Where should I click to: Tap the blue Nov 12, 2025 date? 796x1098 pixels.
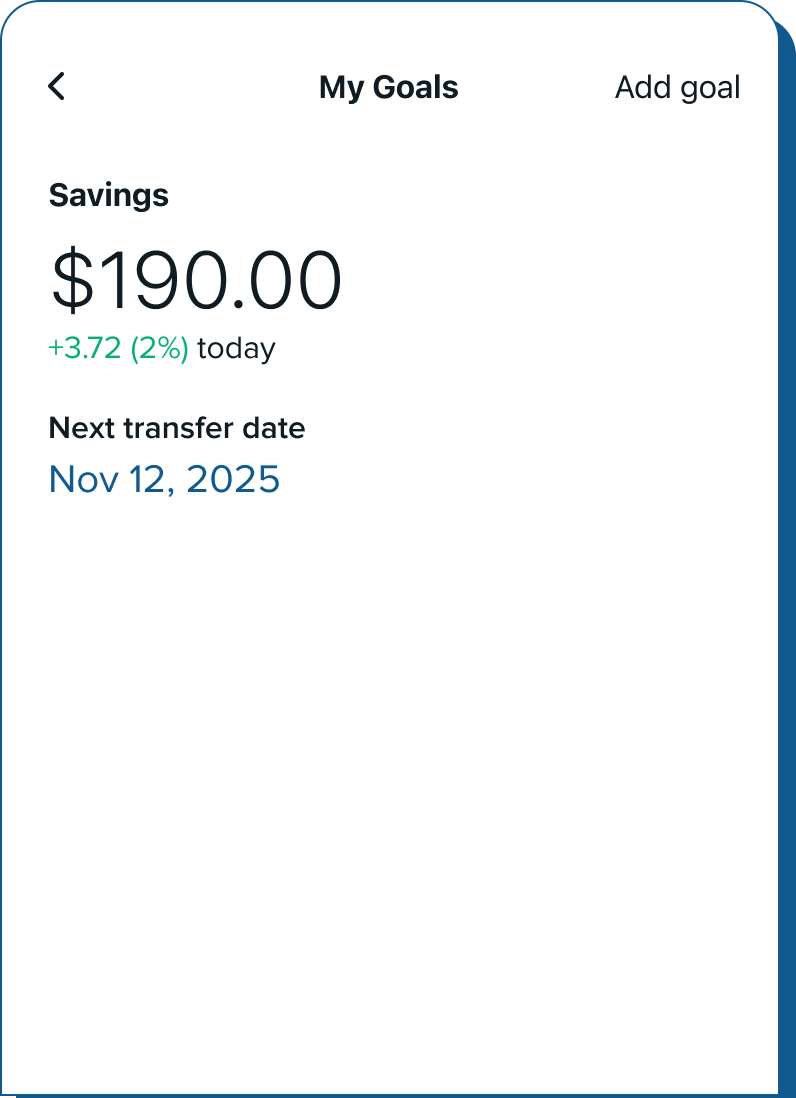pos(164,479)
